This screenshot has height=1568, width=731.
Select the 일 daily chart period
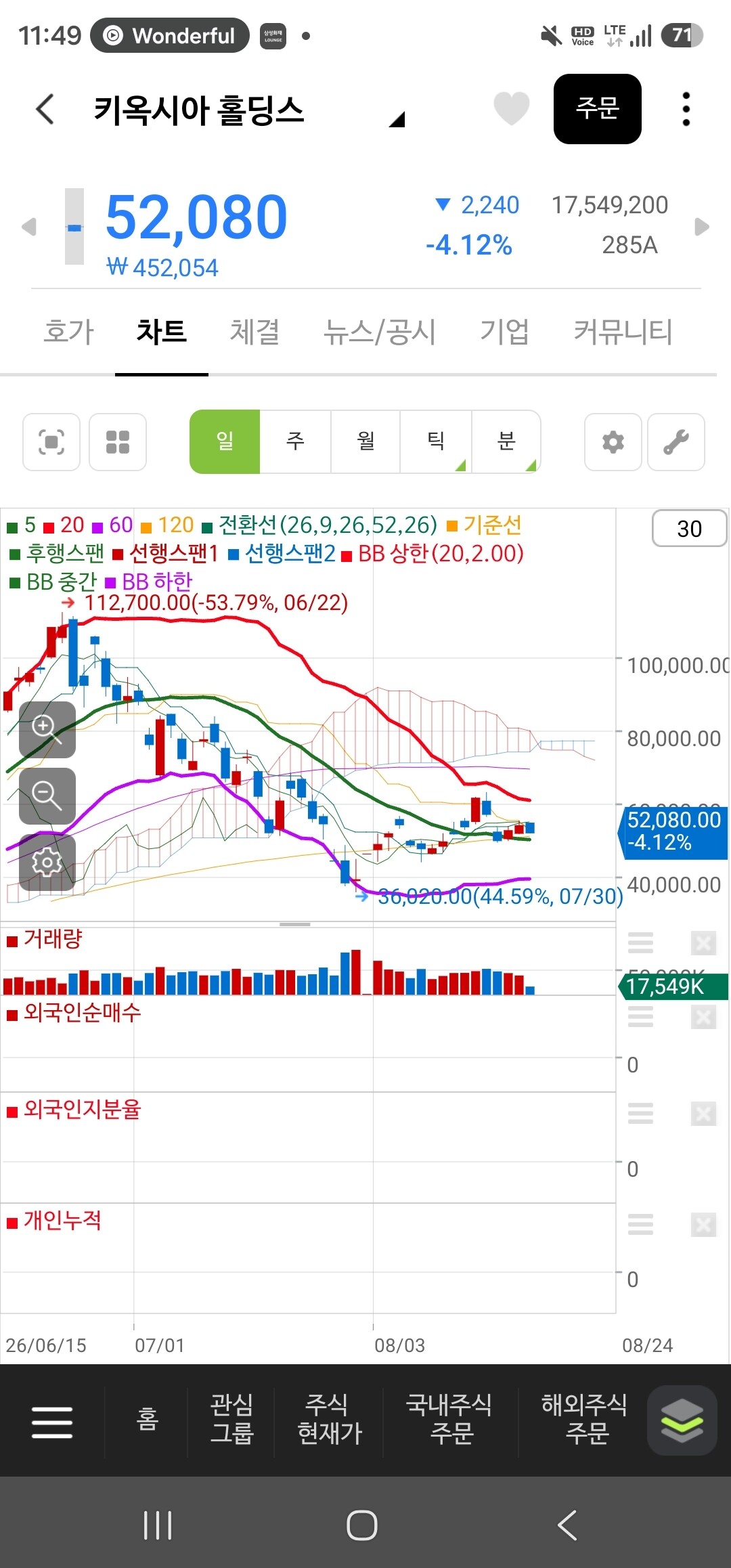(x=225, y=441)
